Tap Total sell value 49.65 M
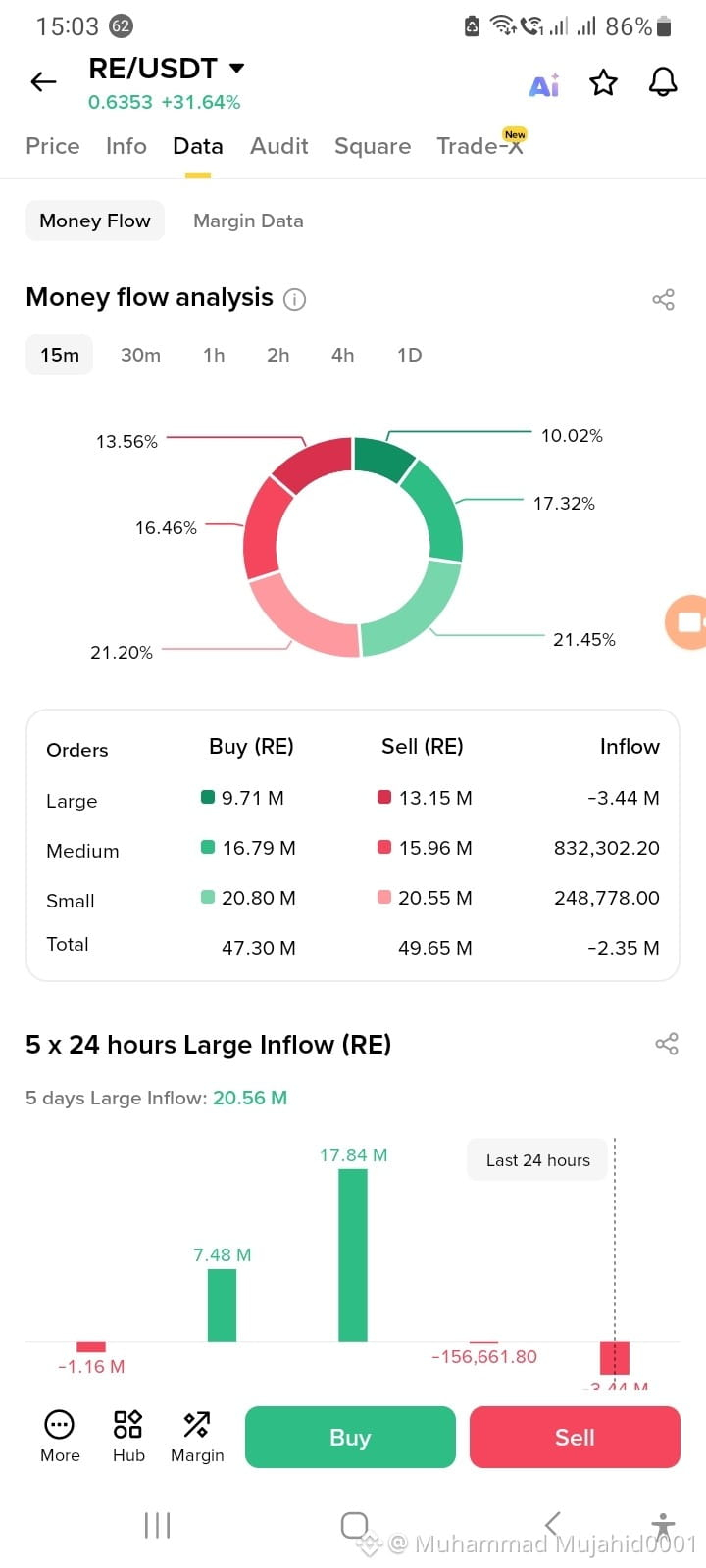Viewport: 706px width, 1568px height. click(x=435, y=948)
